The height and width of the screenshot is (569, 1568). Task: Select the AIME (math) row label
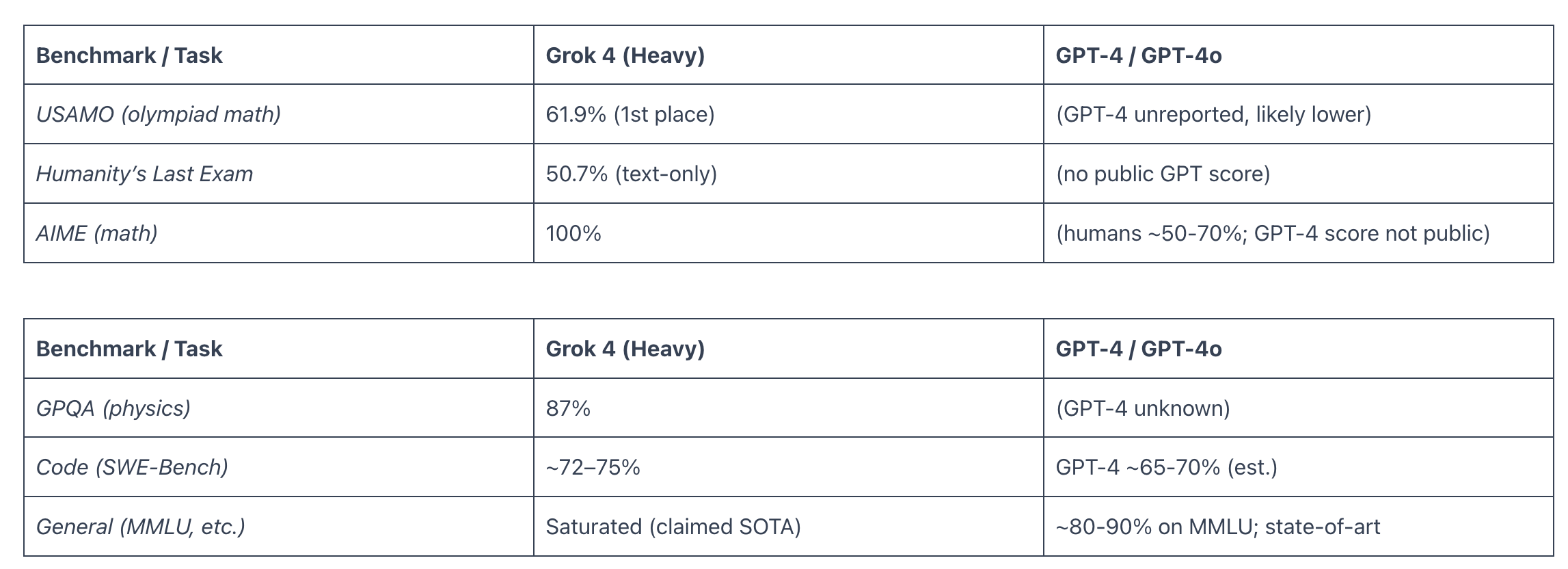[279, 233]
